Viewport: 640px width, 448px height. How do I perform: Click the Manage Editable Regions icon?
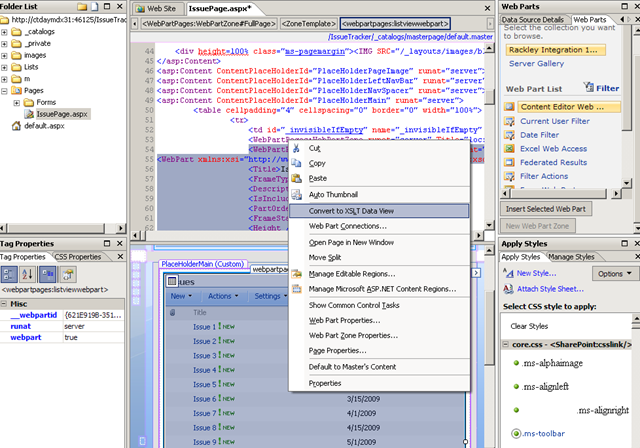click(296, 274)
